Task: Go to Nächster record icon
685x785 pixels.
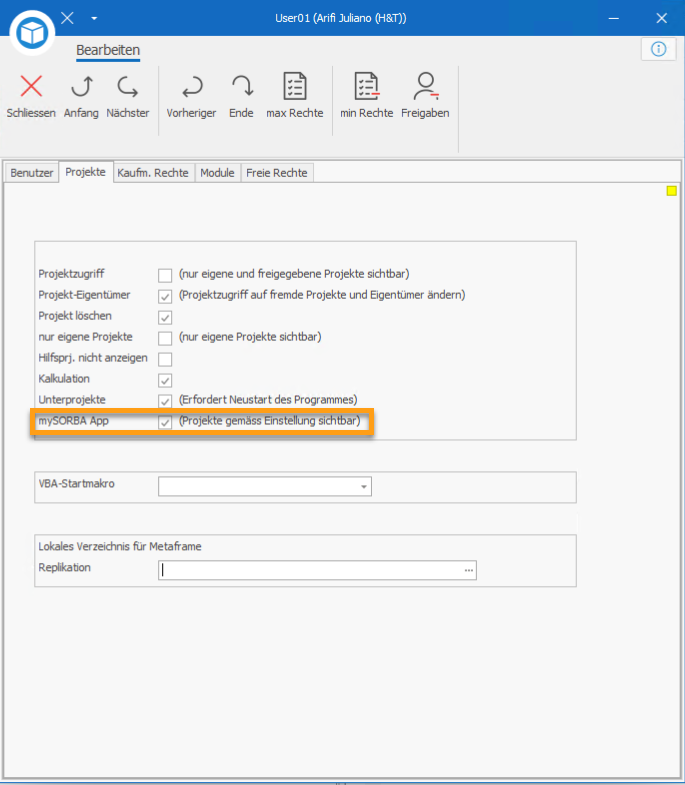Action: click(x=127, y=87)
